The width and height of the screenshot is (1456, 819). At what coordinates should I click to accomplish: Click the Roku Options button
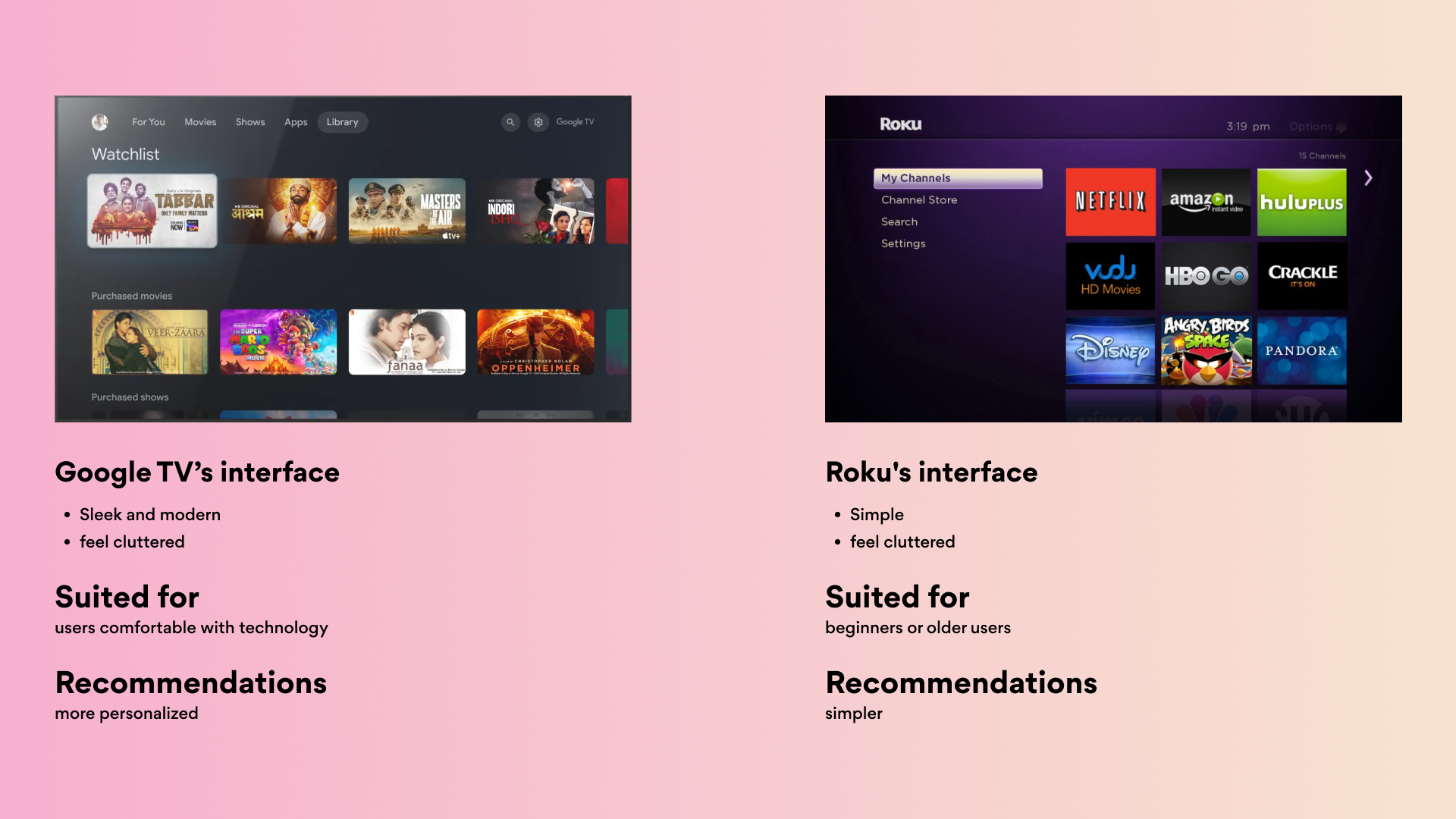coord(1318,127)
